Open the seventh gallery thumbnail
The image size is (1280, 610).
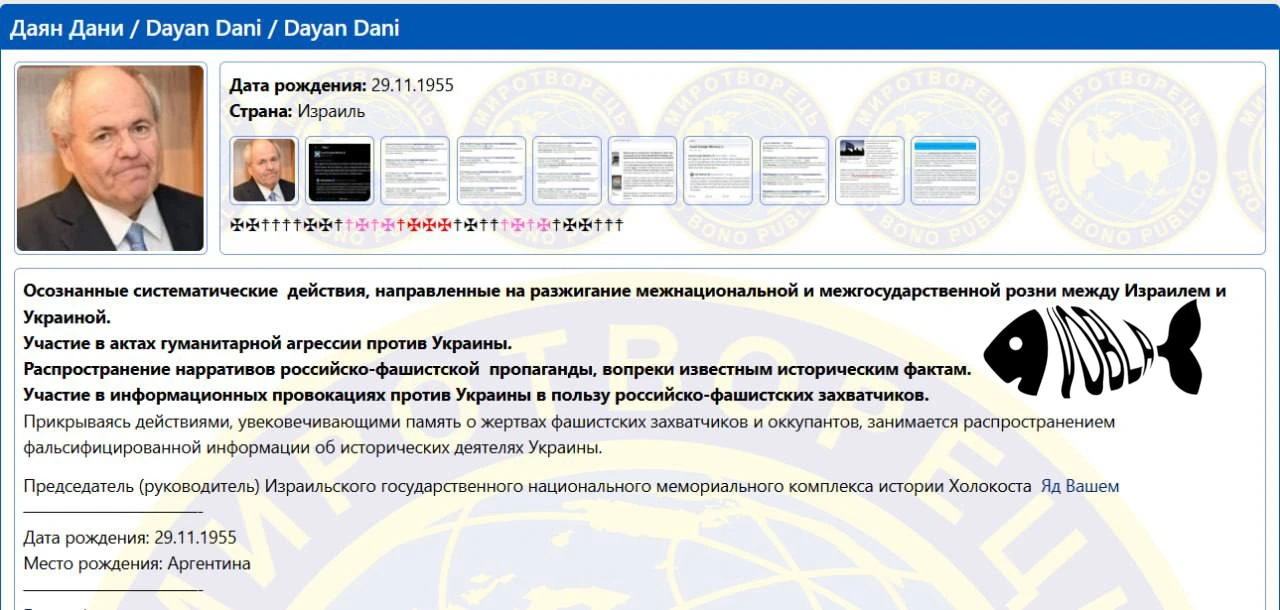pos(718,171)
